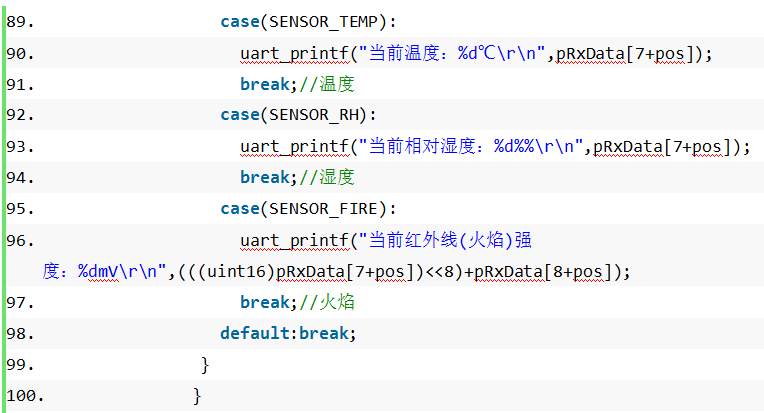The image size is (764, 413).
Task: Click line number 100
Action: tap(25, 396)
